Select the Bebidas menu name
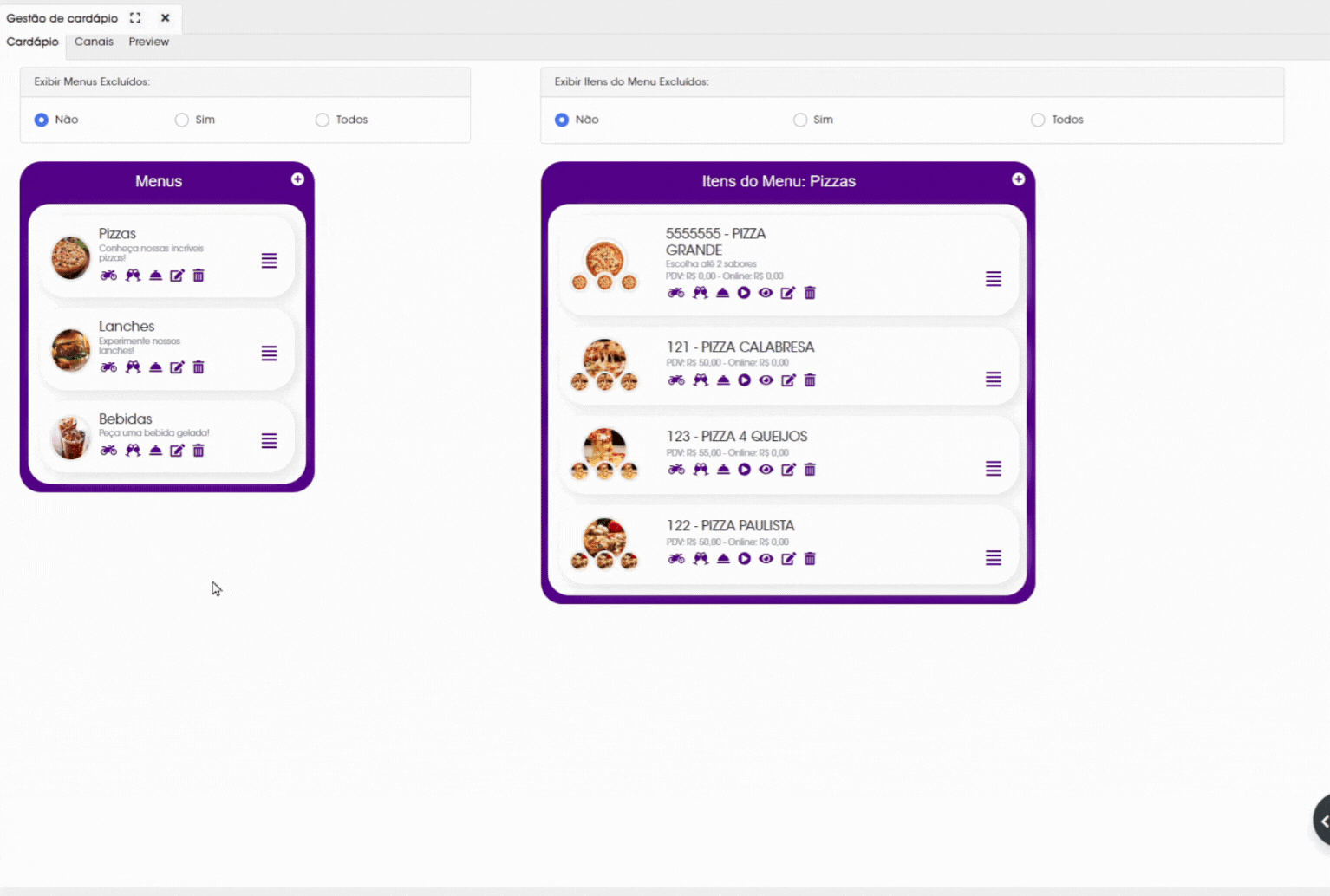This screenshot has height=896, width=1330. pyautogui.click(x=126, y=419)
